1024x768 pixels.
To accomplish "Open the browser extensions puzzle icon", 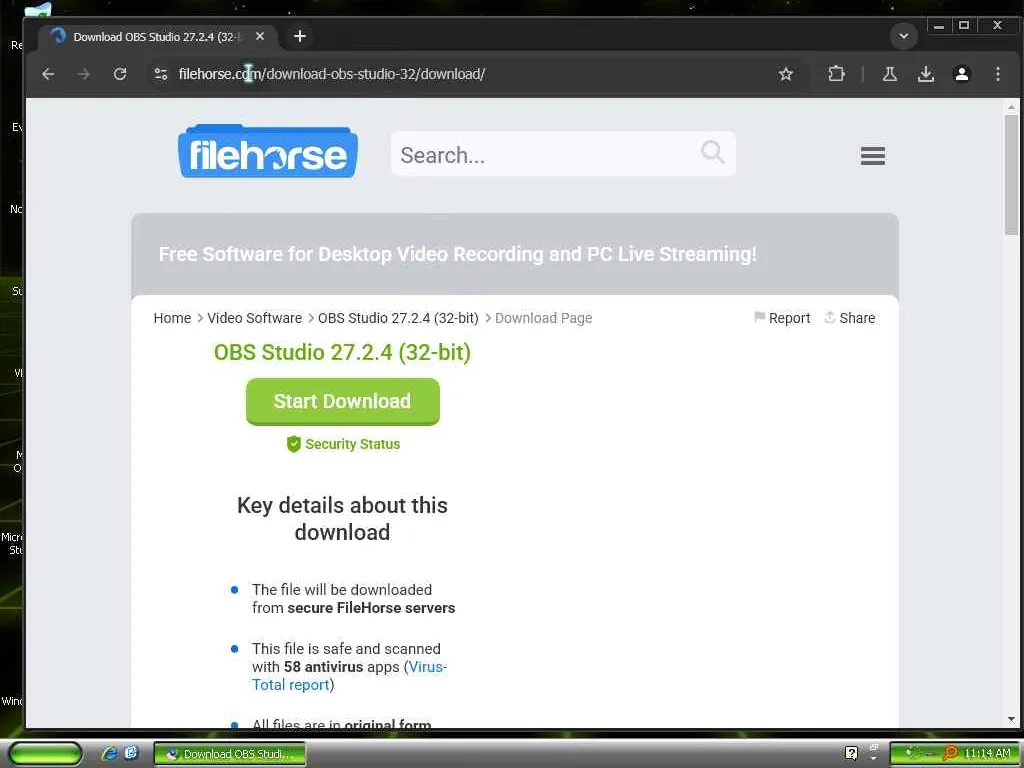I will 836,74.
